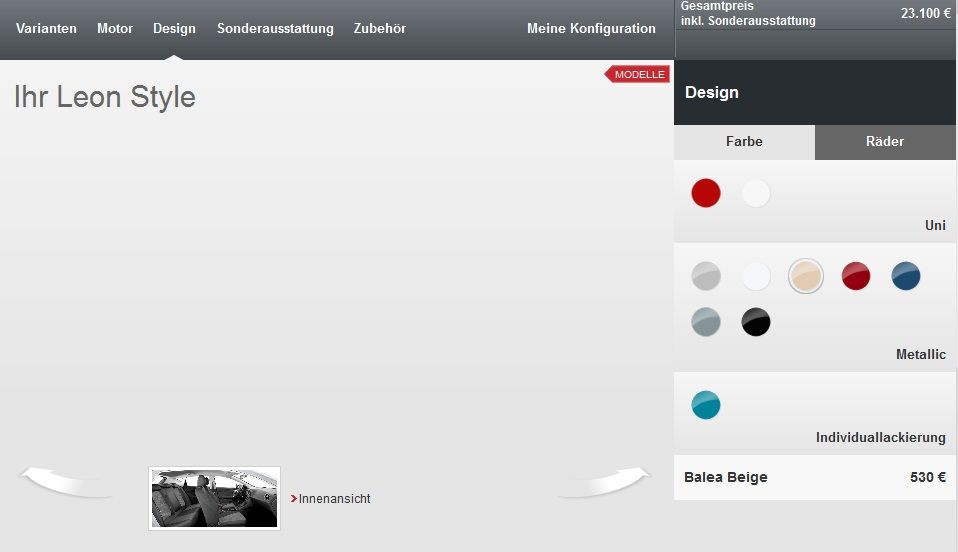Click the Innenansicht link
The width and height of the screenshot is (958, 552).
point(334,499)
